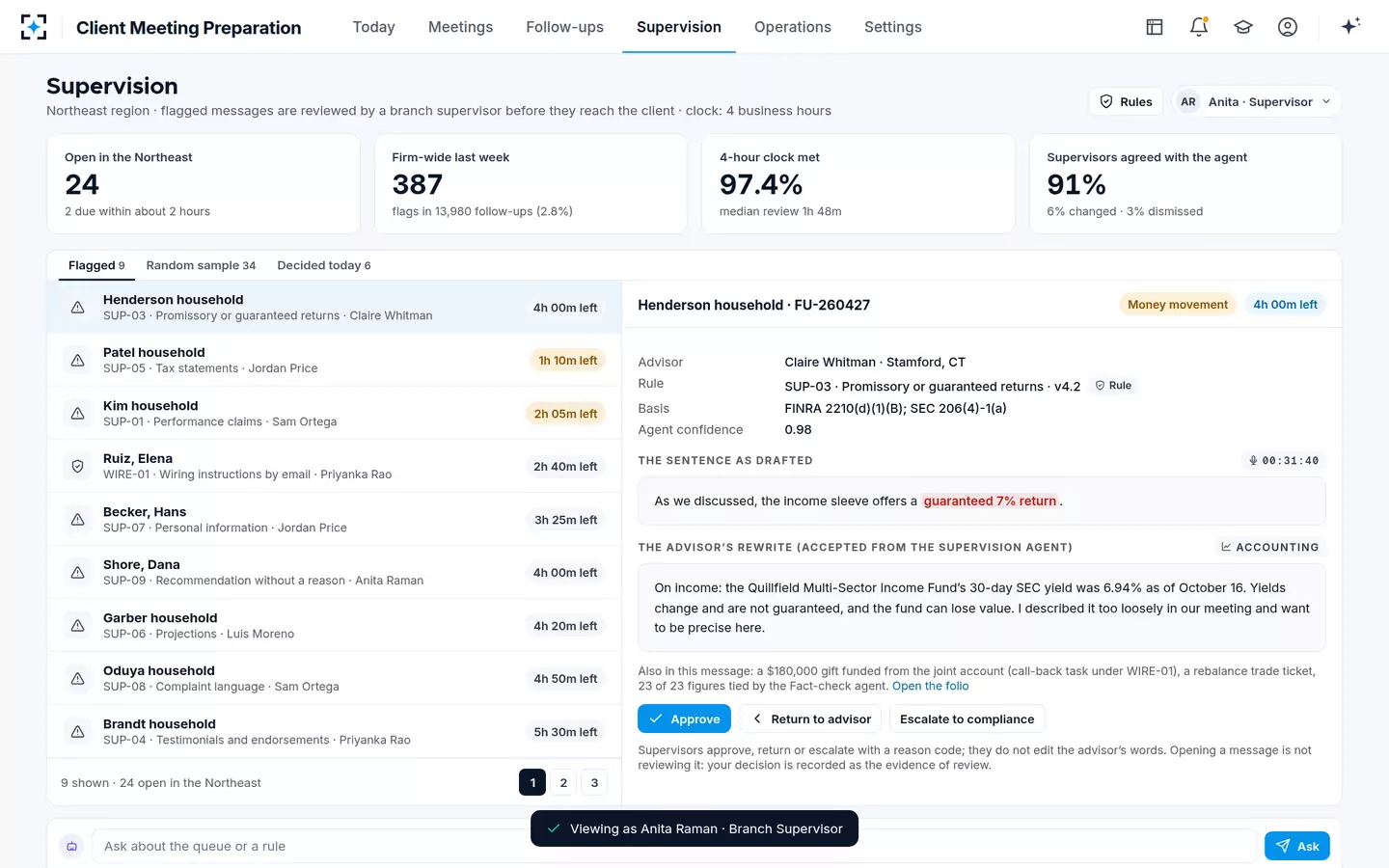Return the message to the advisor
The height and width of the screenshot is (868, 1389).
(811, 719)
